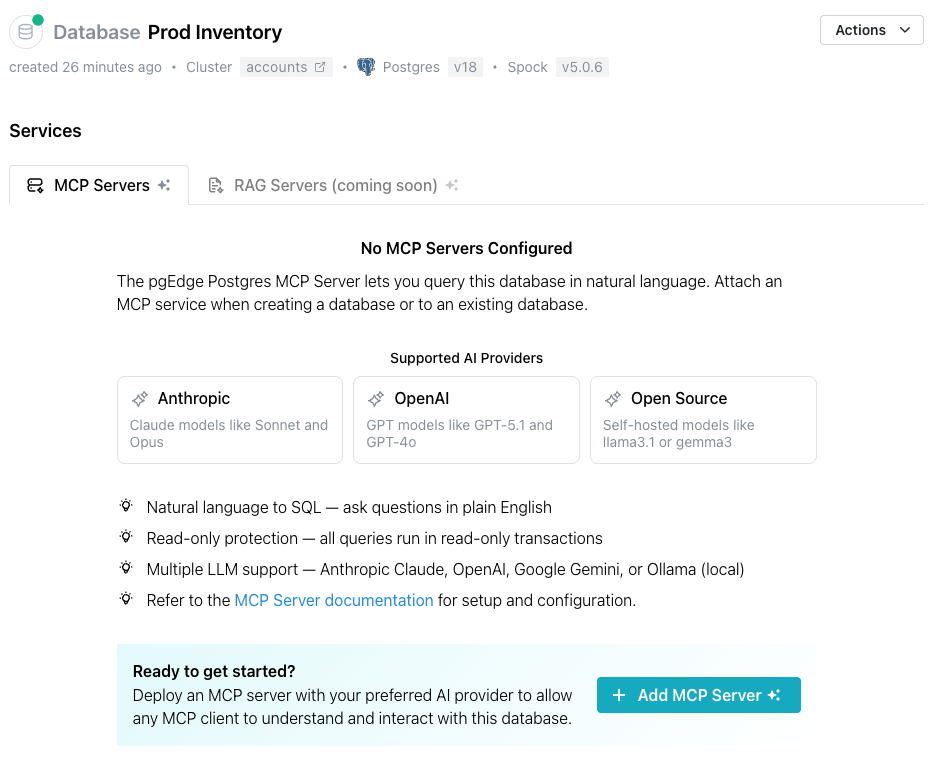932x762 pixels.
Task: Click the sparkle icon next to MCP Servers label
Action: click(162, 184)
